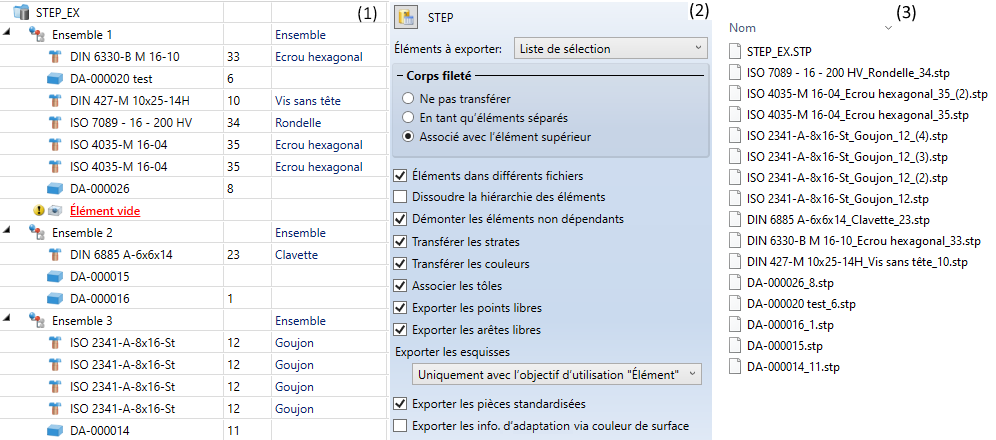Click the warning icon beside Élément vide
The height and width of the screenshot is (440, 996).
tap(38, 211)
